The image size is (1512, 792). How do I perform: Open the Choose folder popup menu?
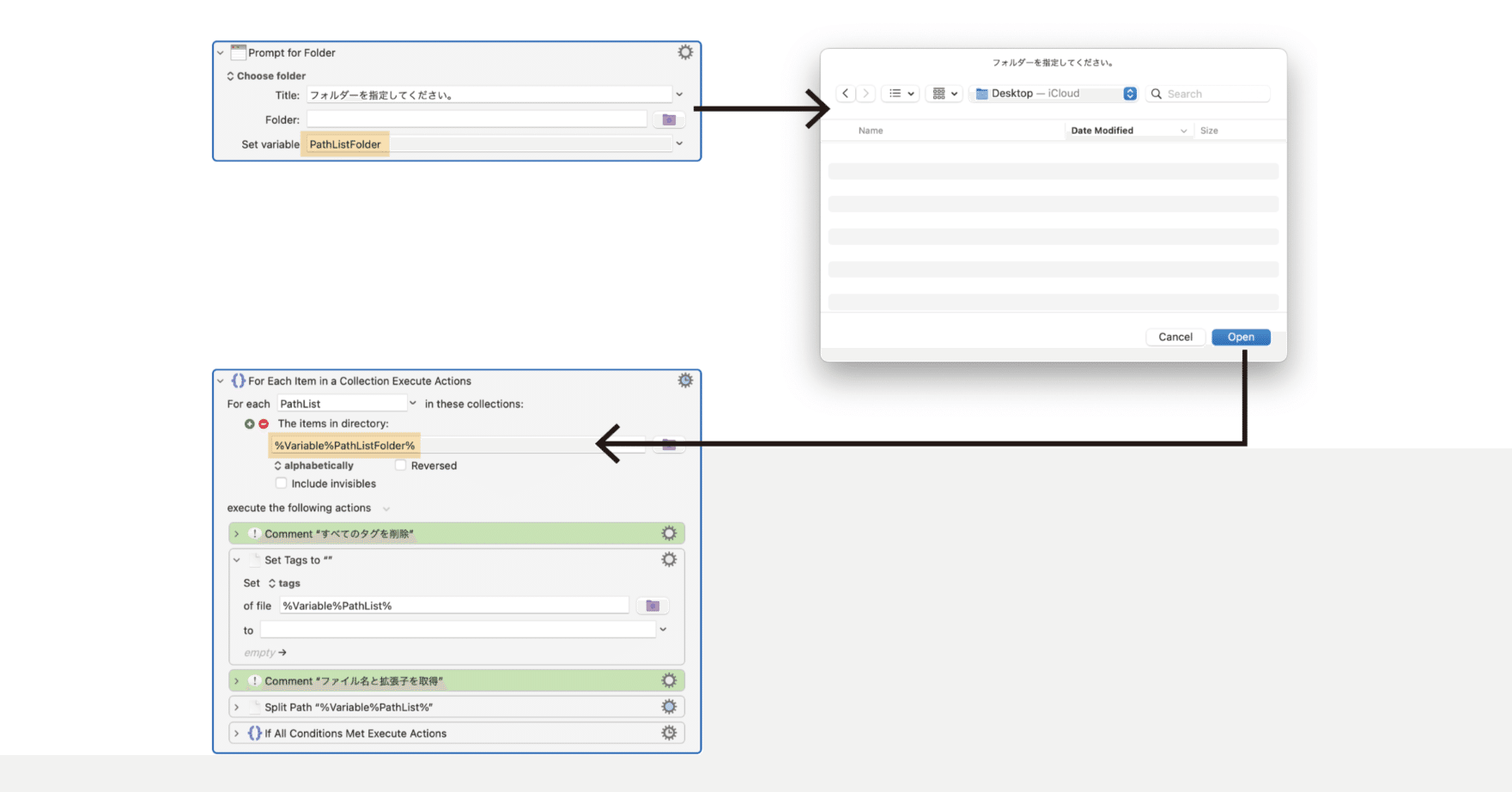(266, 76)
